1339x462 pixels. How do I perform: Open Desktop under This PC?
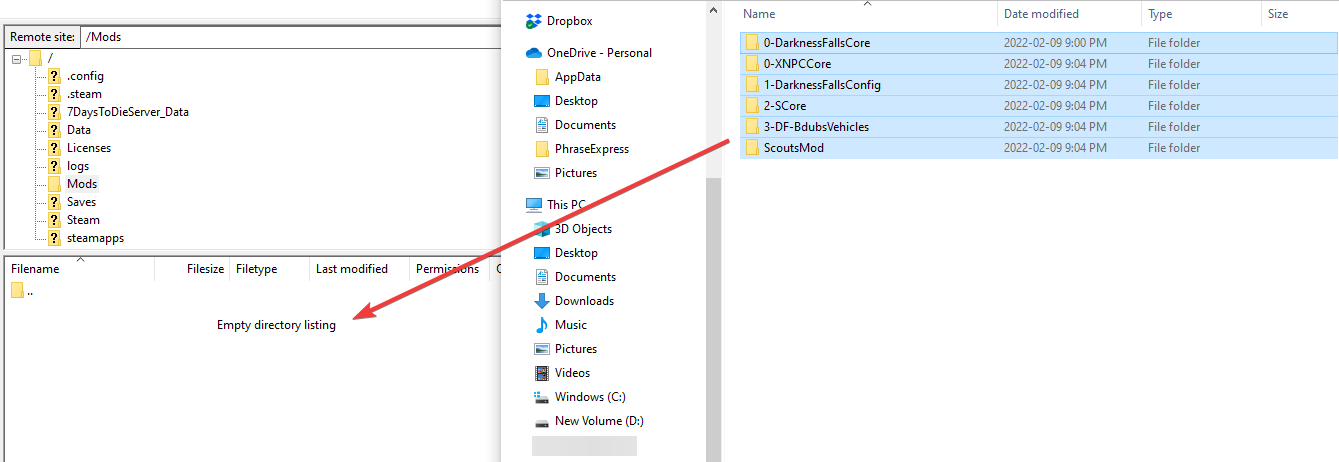[576, 253]
